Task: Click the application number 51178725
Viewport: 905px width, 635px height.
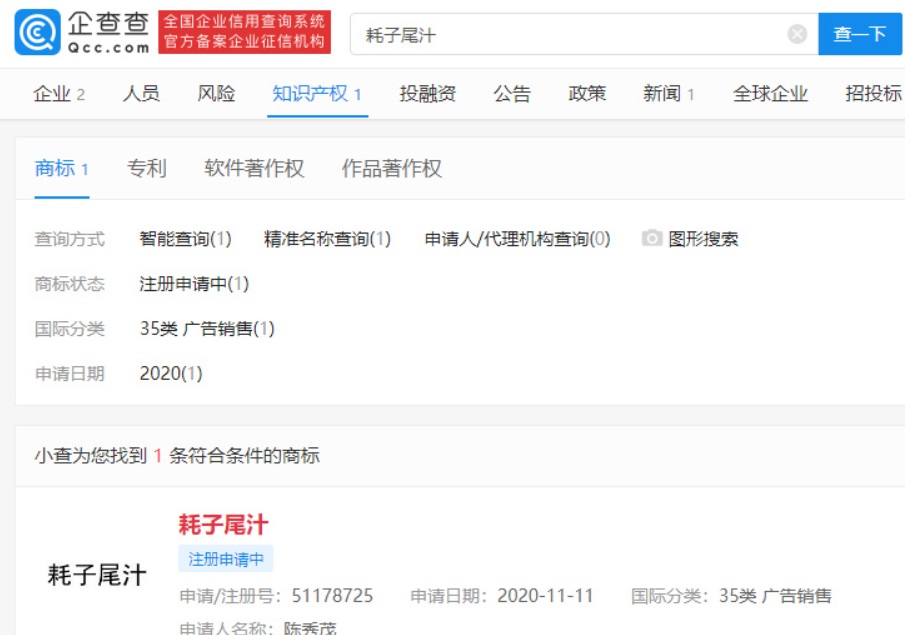Action: coord(332,596)
